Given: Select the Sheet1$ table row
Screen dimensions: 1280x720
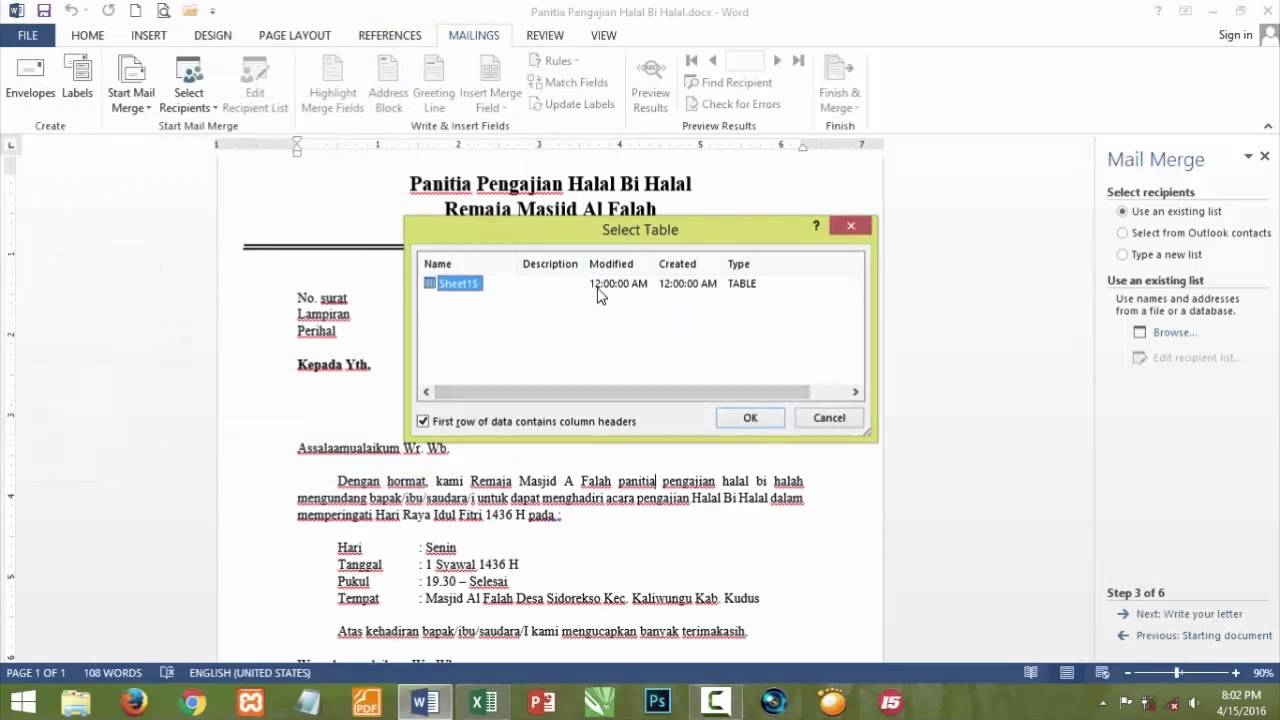Looking at the screenshot, I should pos(640,283).
